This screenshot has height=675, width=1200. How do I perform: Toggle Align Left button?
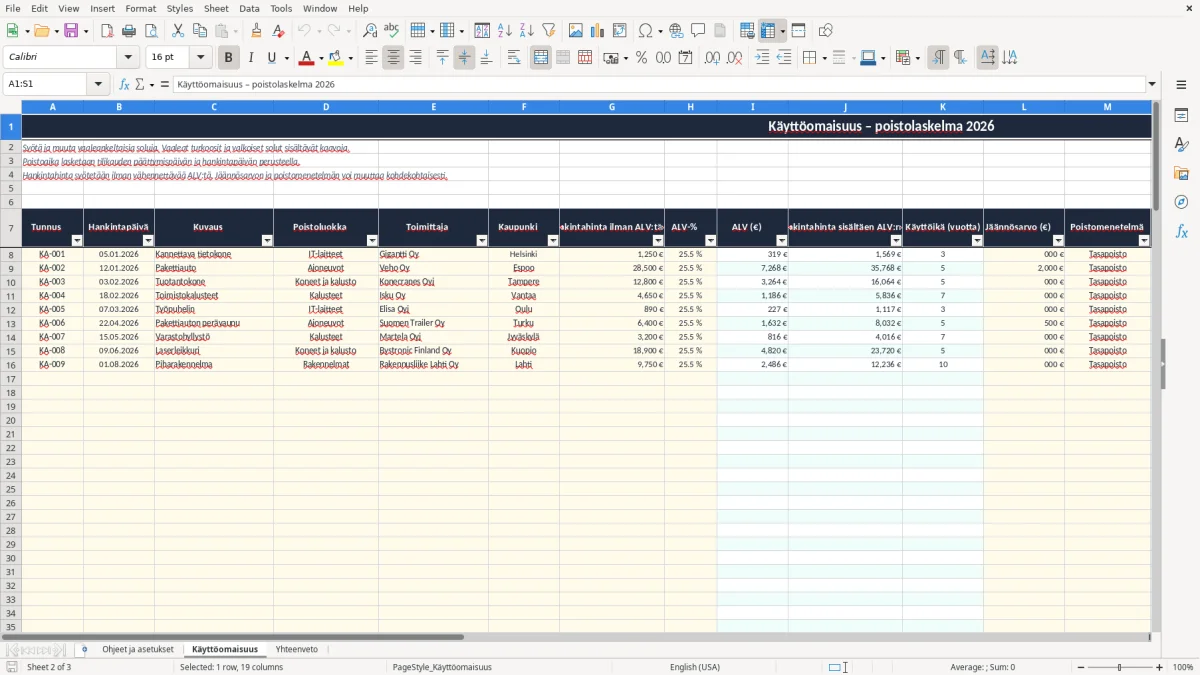(371, 58)
